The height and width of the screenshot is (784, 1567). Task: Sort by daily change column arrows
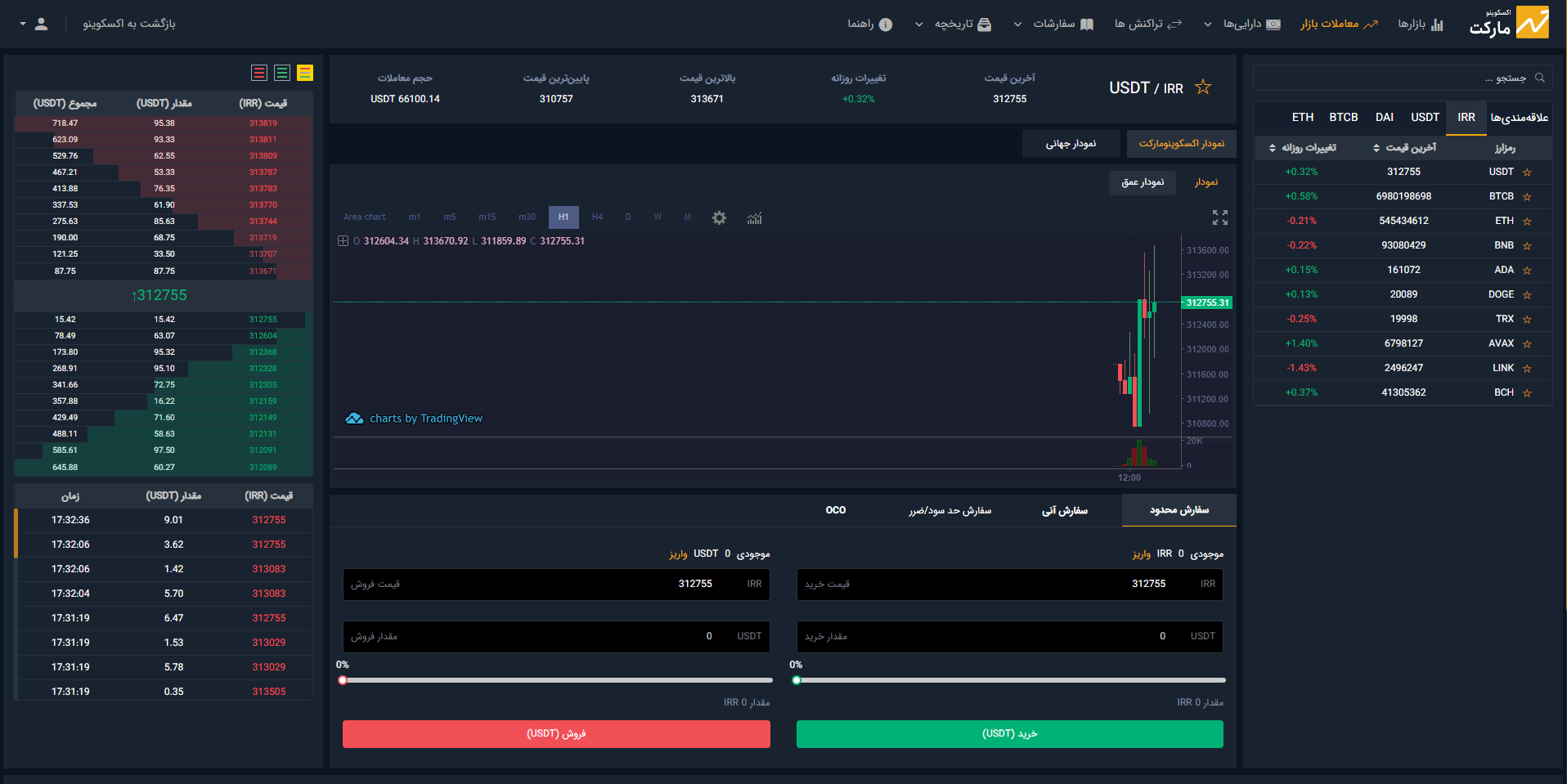tap(1273, 148)
